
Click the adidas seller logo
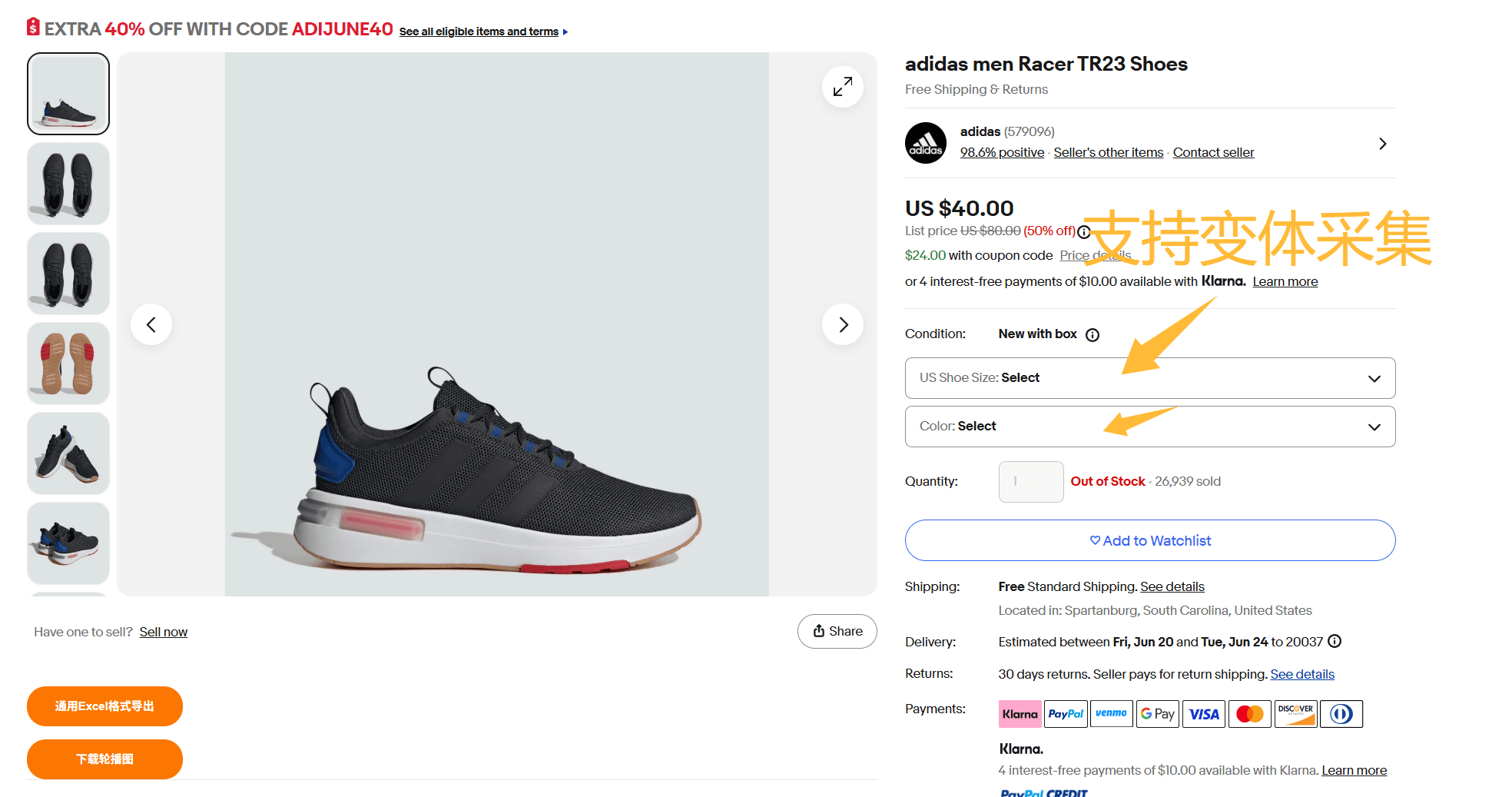(925, 143)
